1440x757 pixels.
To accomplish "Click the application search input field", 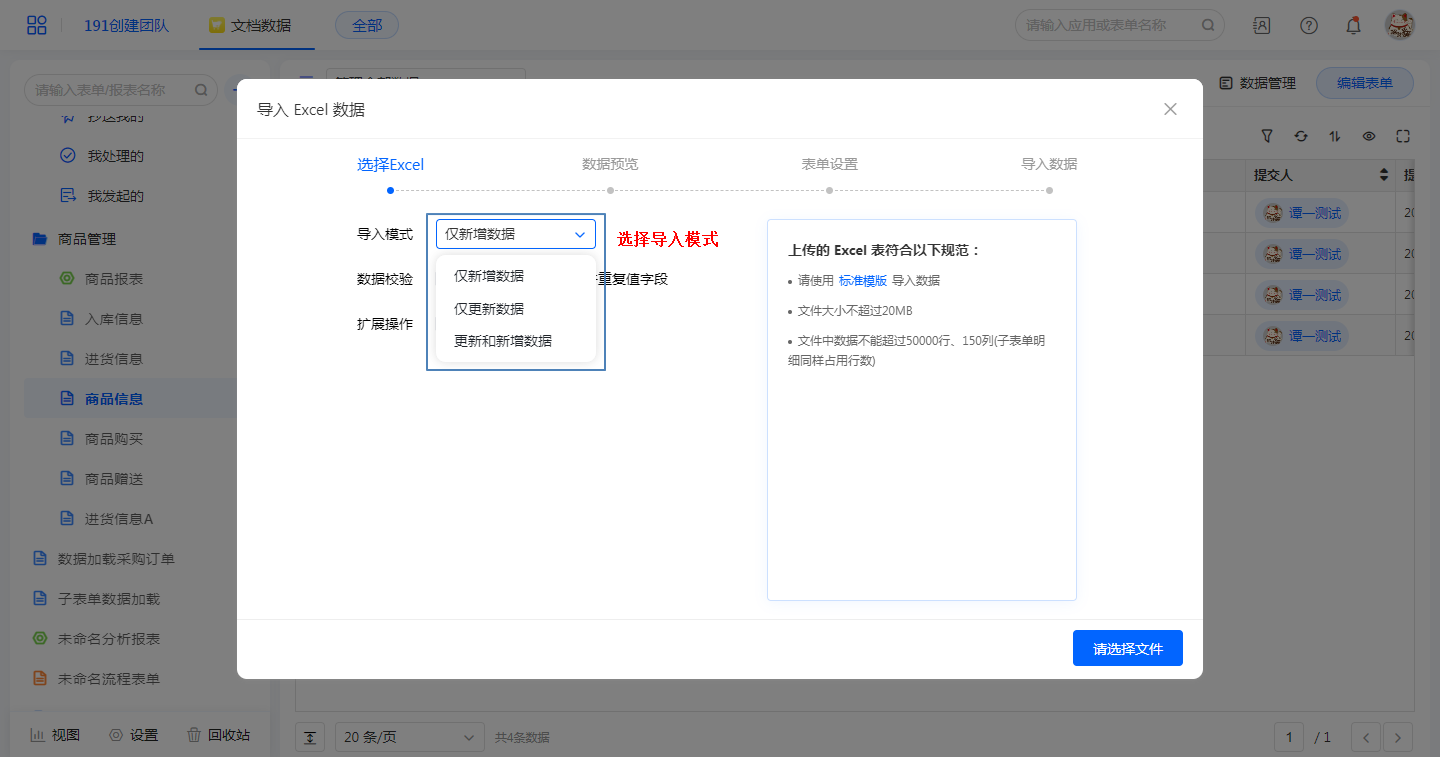I will tap(1108, 25).
